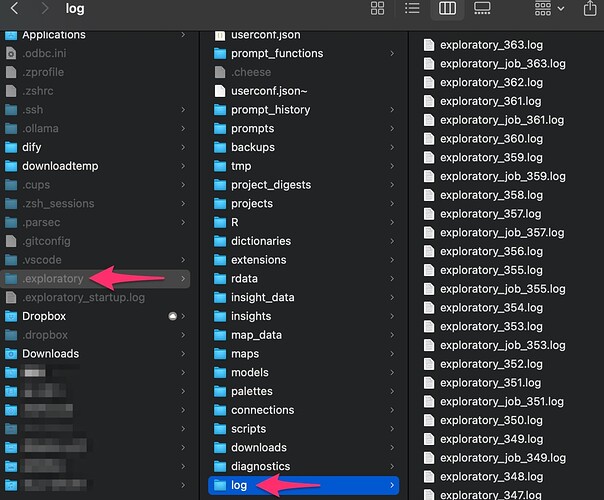Switch to gallery view
This screenshot has width=604, height=500.
pos(482,9)
